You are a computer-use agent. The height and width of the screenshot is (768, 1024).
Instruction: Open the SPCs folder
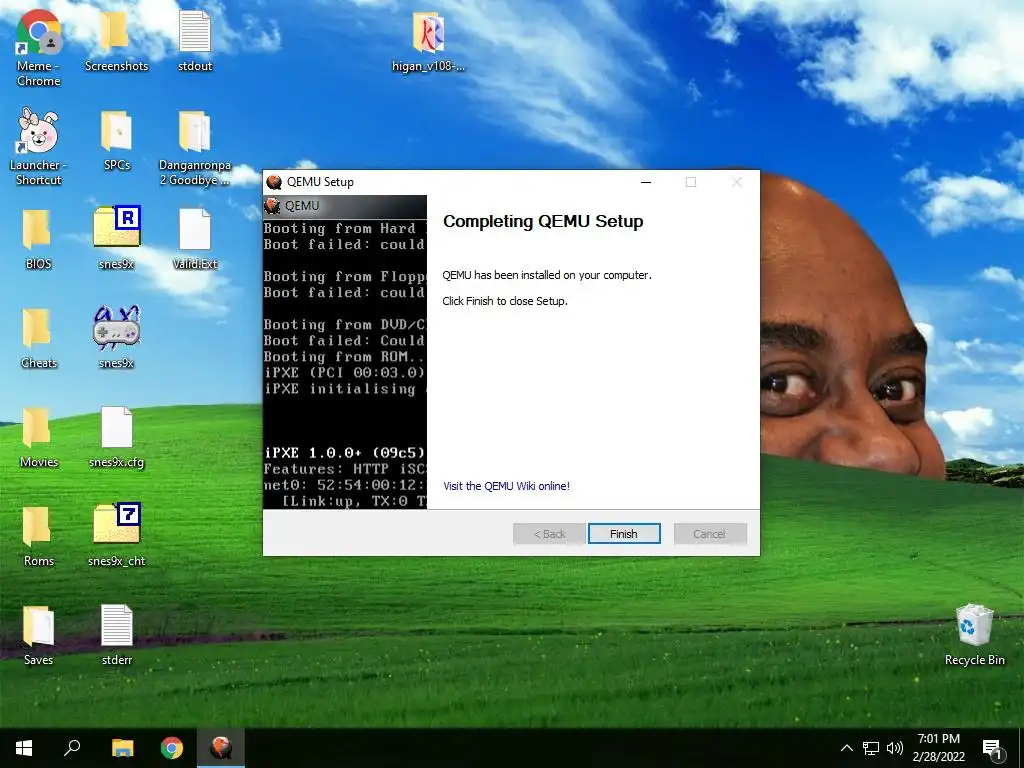116,140
